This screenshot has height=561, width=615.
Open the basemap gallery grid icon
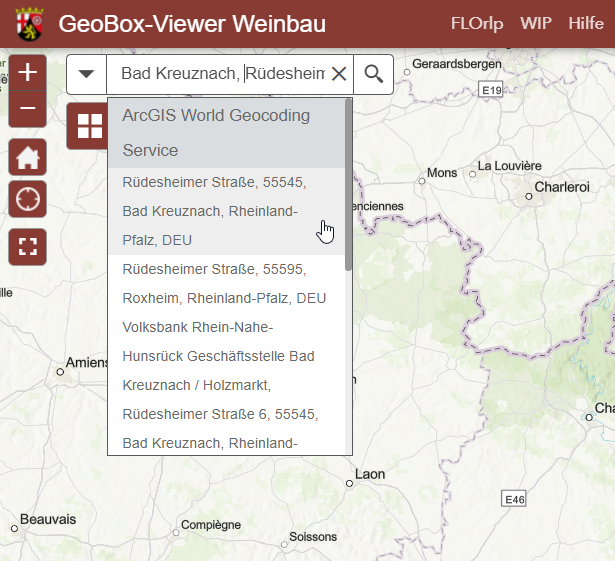click(x=89, y=126)
